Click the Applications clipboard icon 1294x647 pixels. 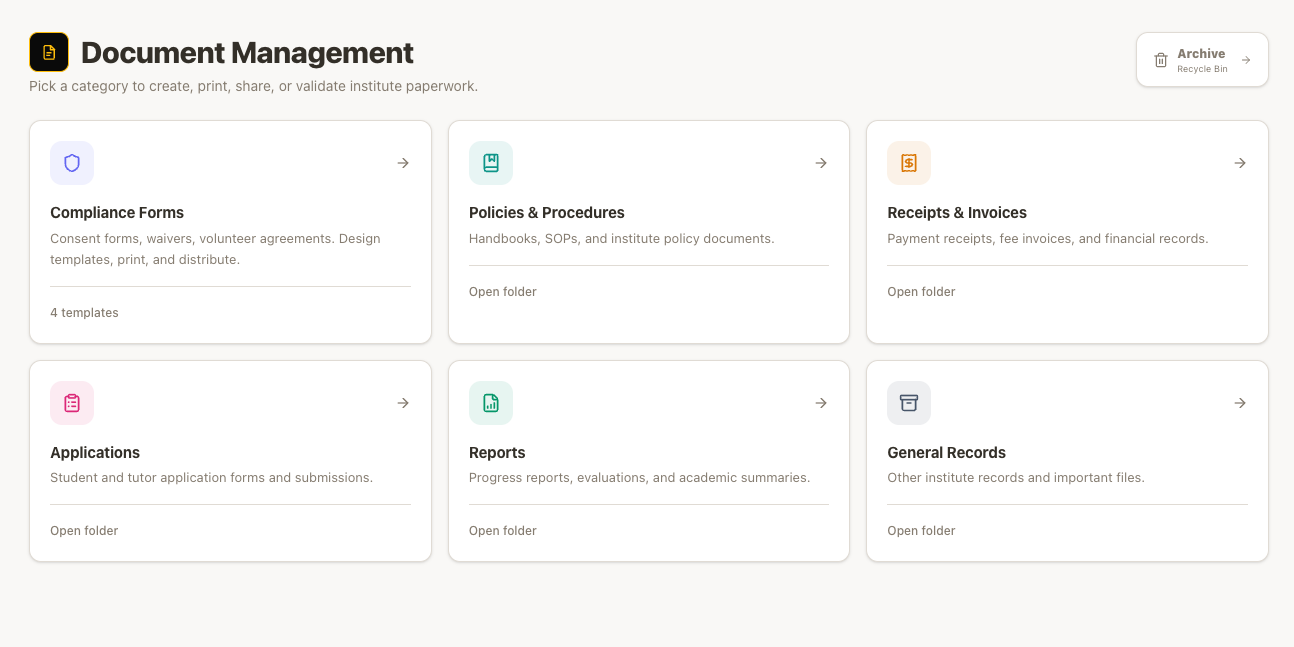[x=72, y=403]
